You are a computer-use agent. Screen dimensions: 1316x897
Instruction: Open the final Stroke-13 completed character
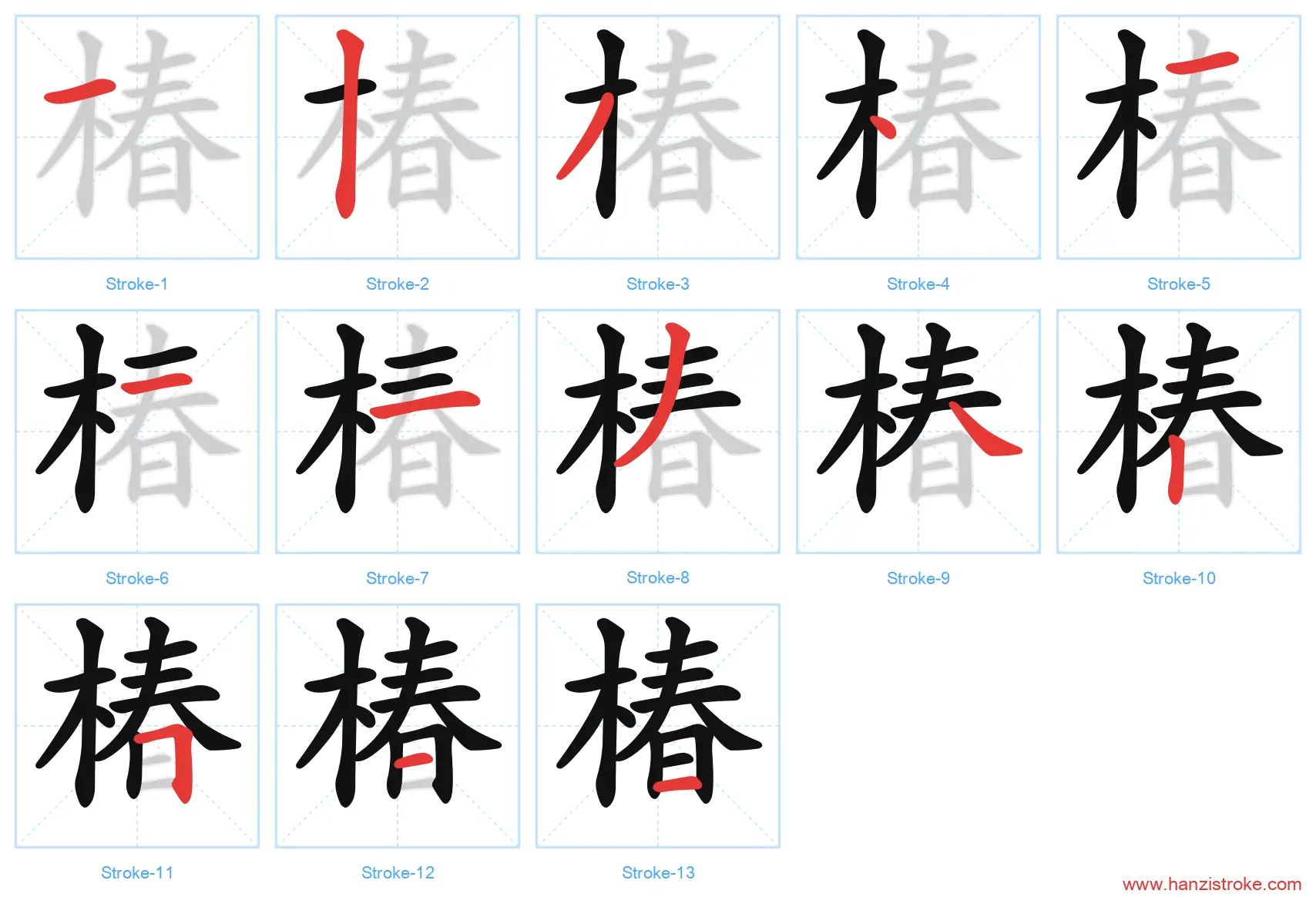[x=658, y=726]
